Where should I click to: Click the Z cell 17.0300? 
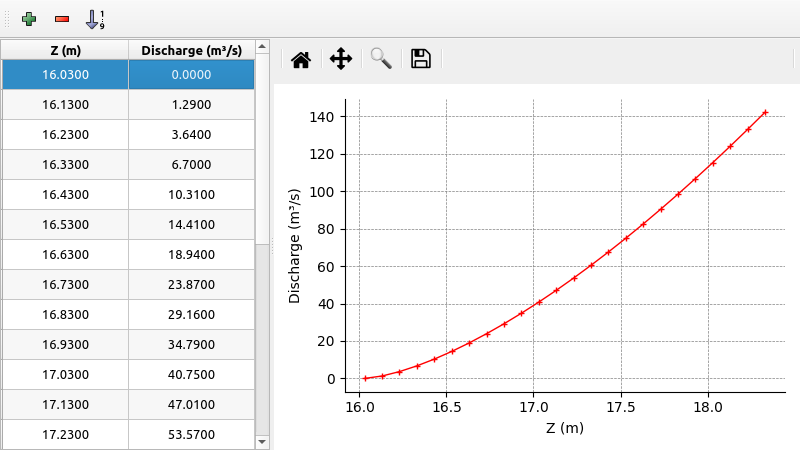tap(65, 375)
